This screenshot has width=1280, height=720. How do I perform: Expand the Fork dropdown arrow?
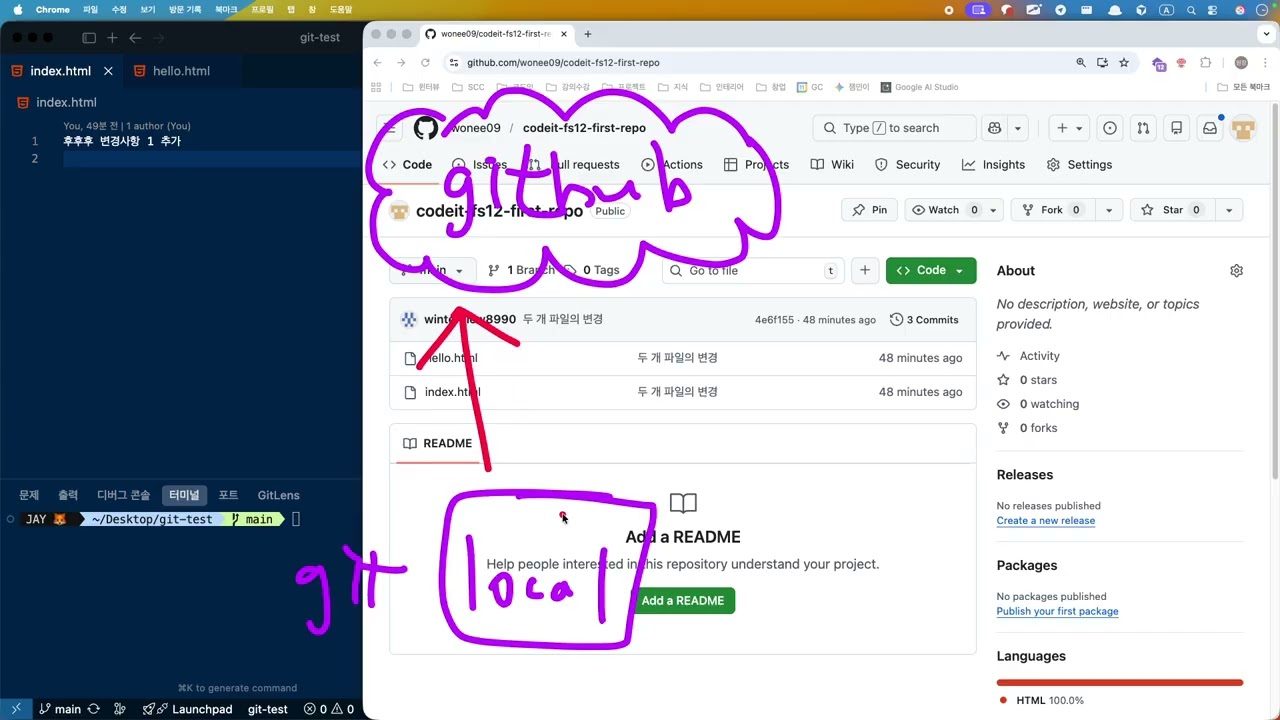click(x=1108, y=210)
